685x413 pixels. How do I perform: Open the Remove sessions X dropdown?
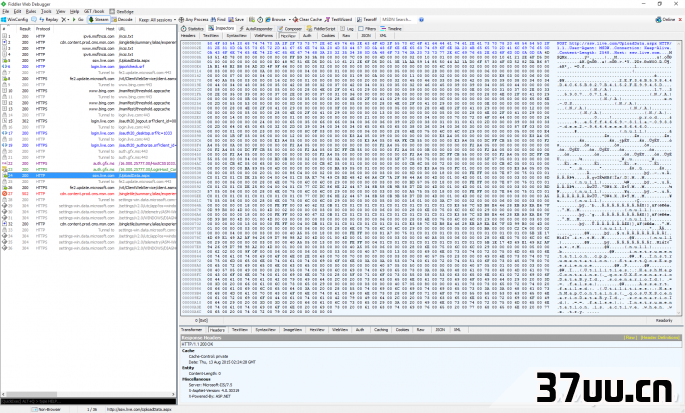coord(65,20)
